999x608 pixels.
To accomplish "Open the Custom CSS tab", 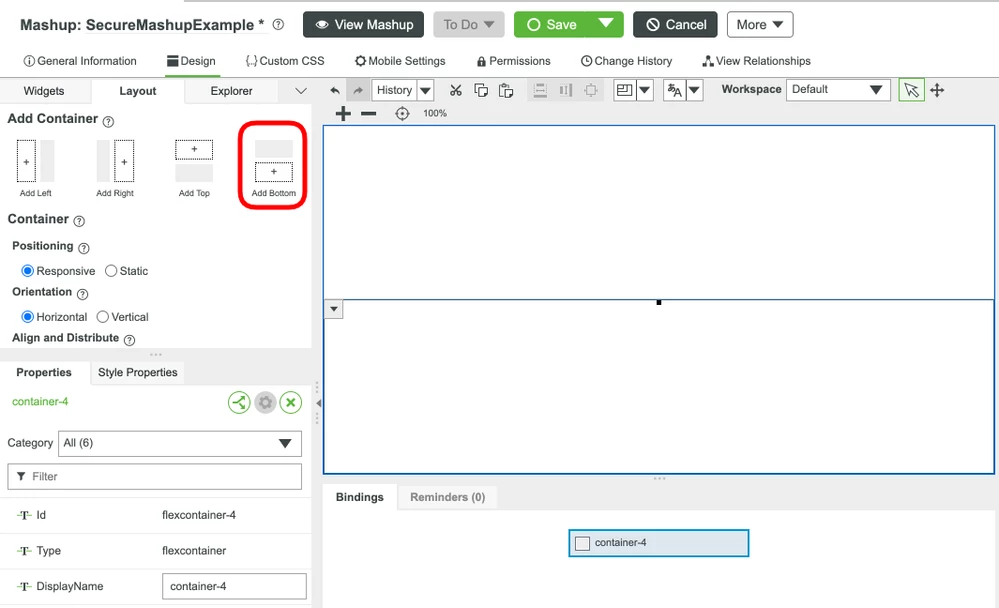I will 285,61.
